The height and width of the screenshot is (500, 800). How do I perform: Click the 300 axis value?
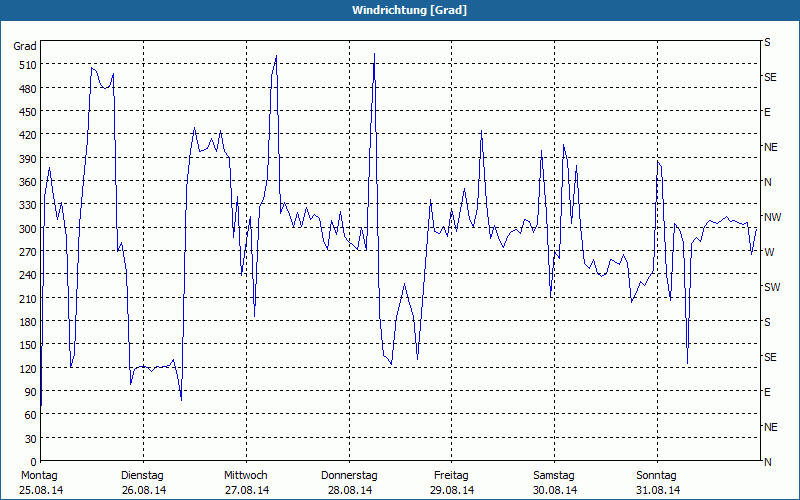pyautogui.click(x=29, y=229)
